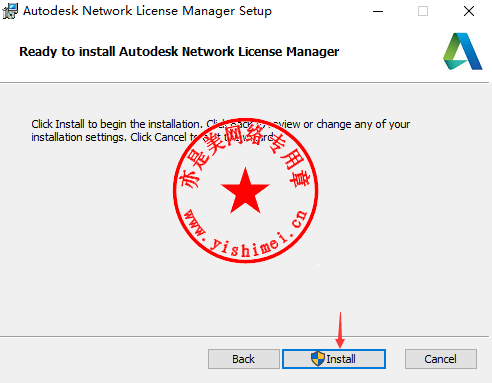
Task: Click the greyed-out maximize button
Action: pyautogui.click(x=423, y=11)
